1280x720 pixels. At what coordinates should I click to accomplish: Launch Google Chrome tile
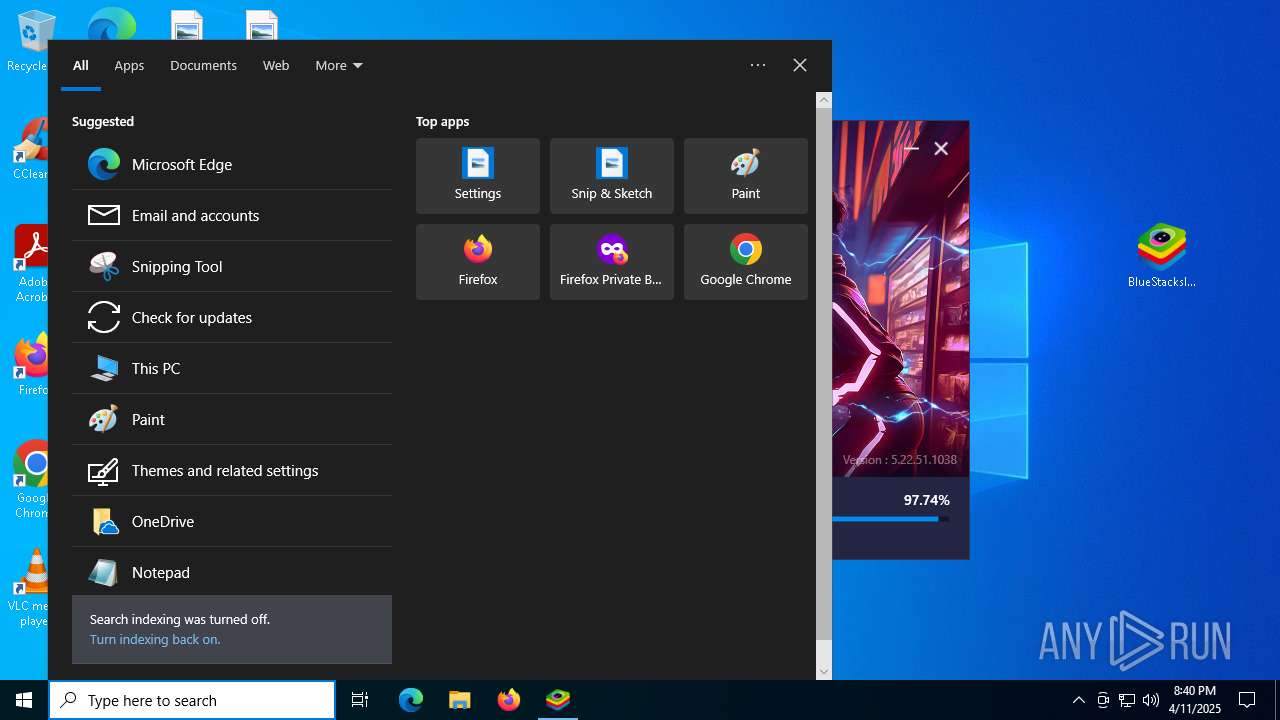(x=746, y=262)
